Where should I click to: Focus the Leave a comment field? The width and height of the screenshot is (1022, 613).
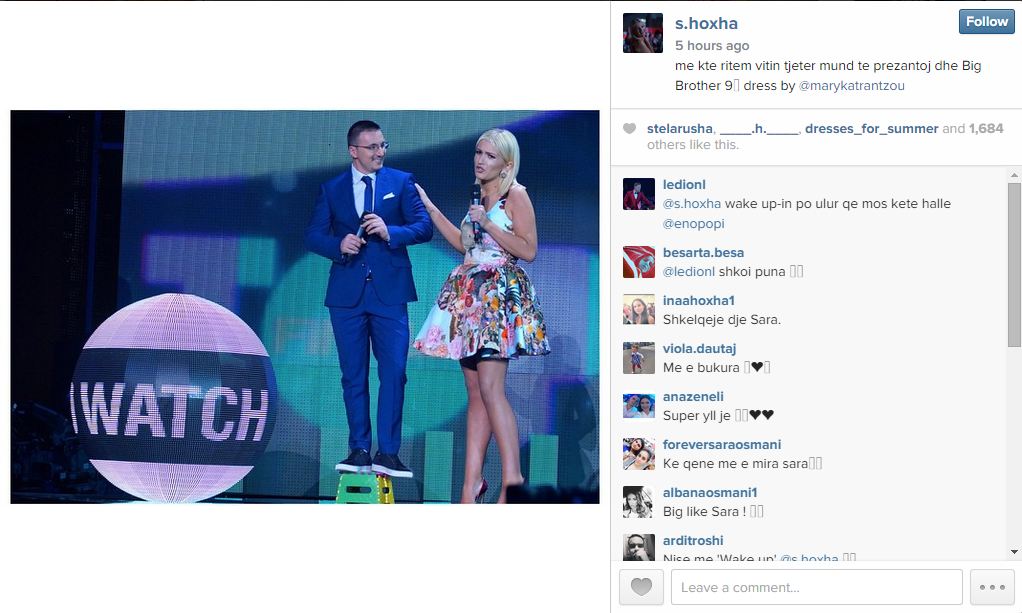click(x=817, y=587)
